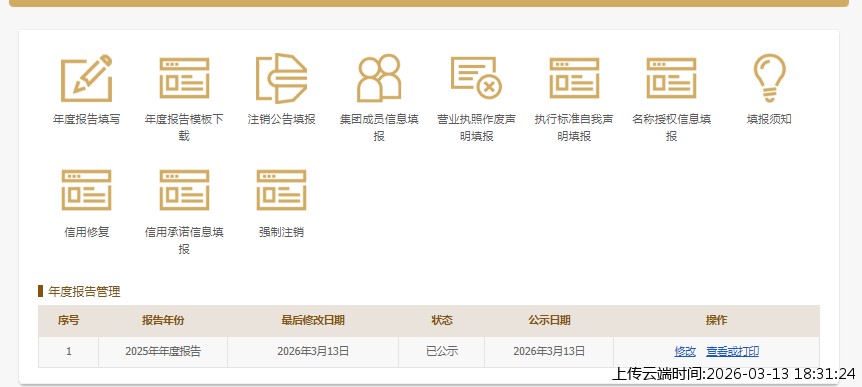Click the 序号 column header

click(68, 320)
